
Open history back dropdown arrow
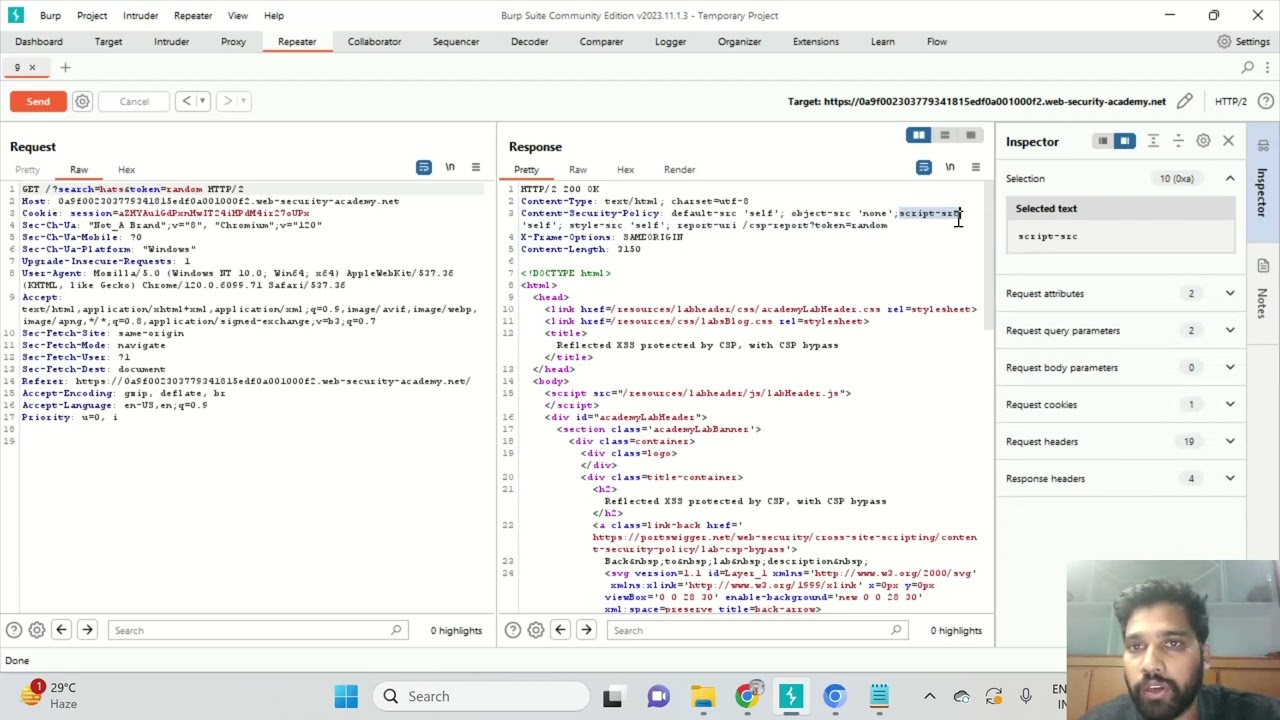tap(202, 101)
